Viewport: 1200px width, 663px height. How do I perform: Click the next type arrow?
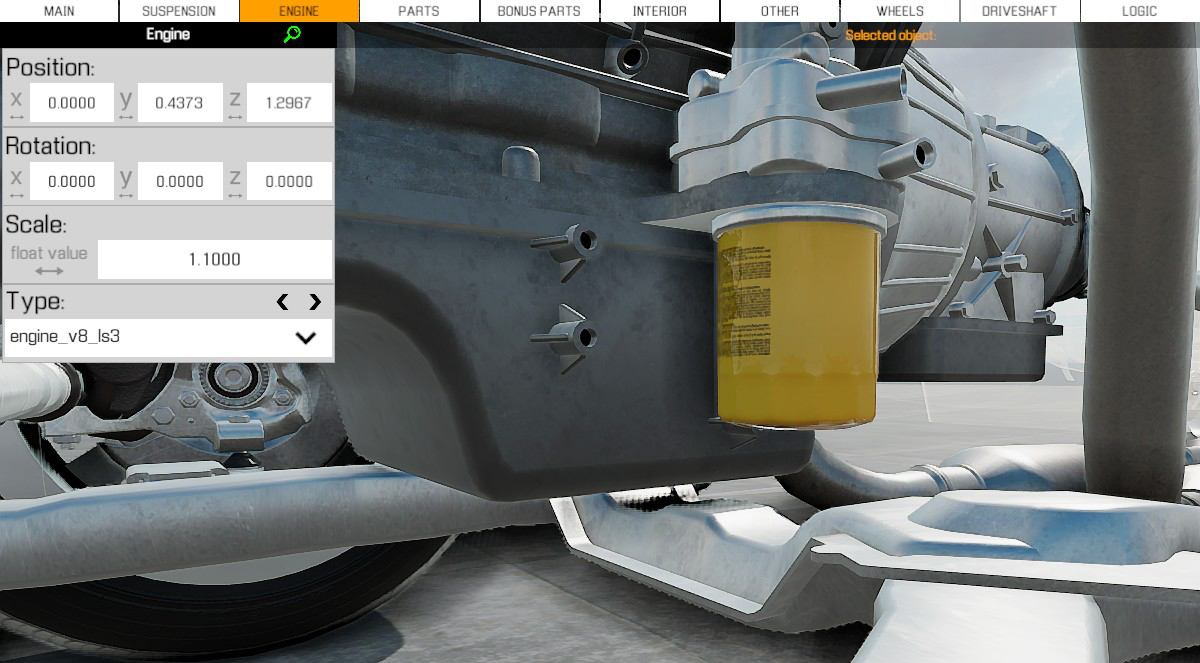pyautogui.click(x=315, y=302)
